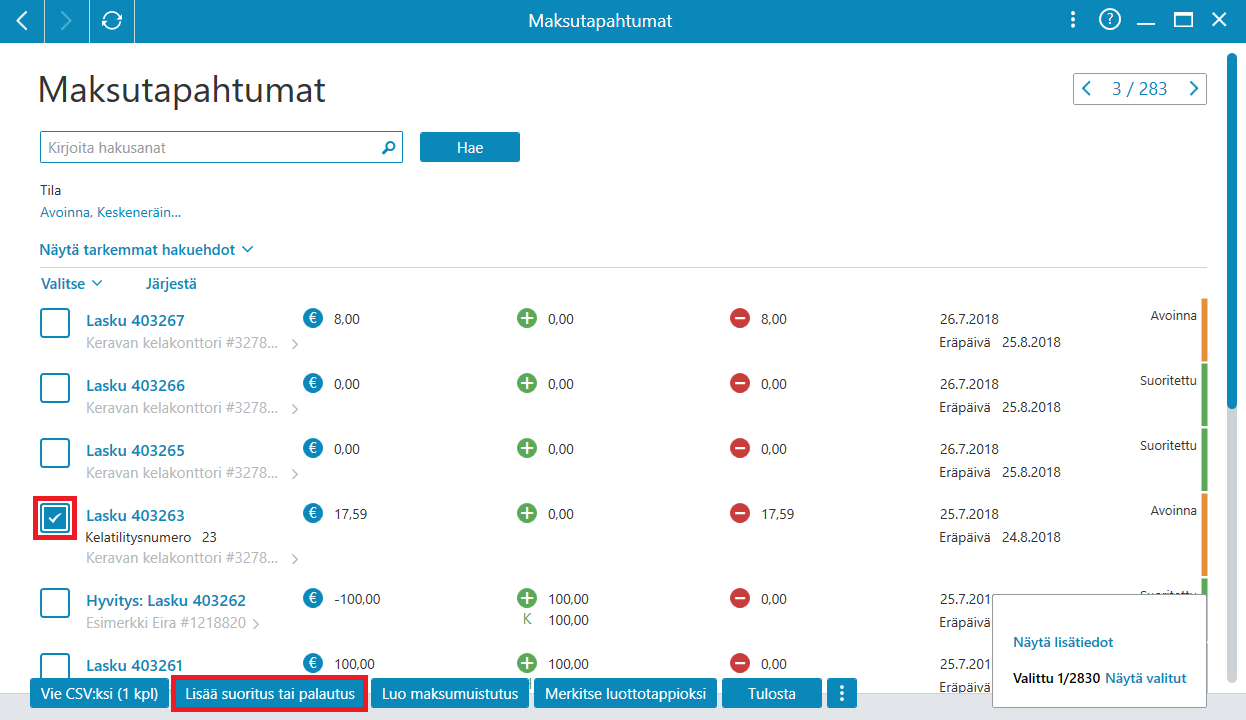Open the Tila filter Avoinna, Keskeneräin...

pyautogui.click(x=110, y=212)
